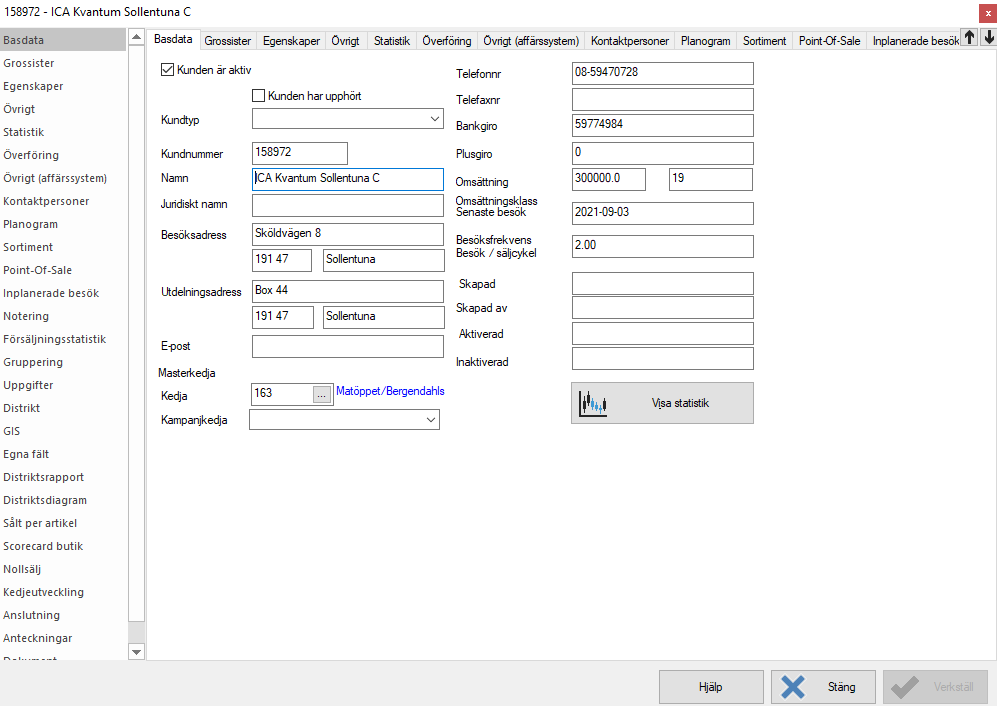The image size is (997, 706).
Task: Click the Senaste besök date field
Action: coord(663,213)
